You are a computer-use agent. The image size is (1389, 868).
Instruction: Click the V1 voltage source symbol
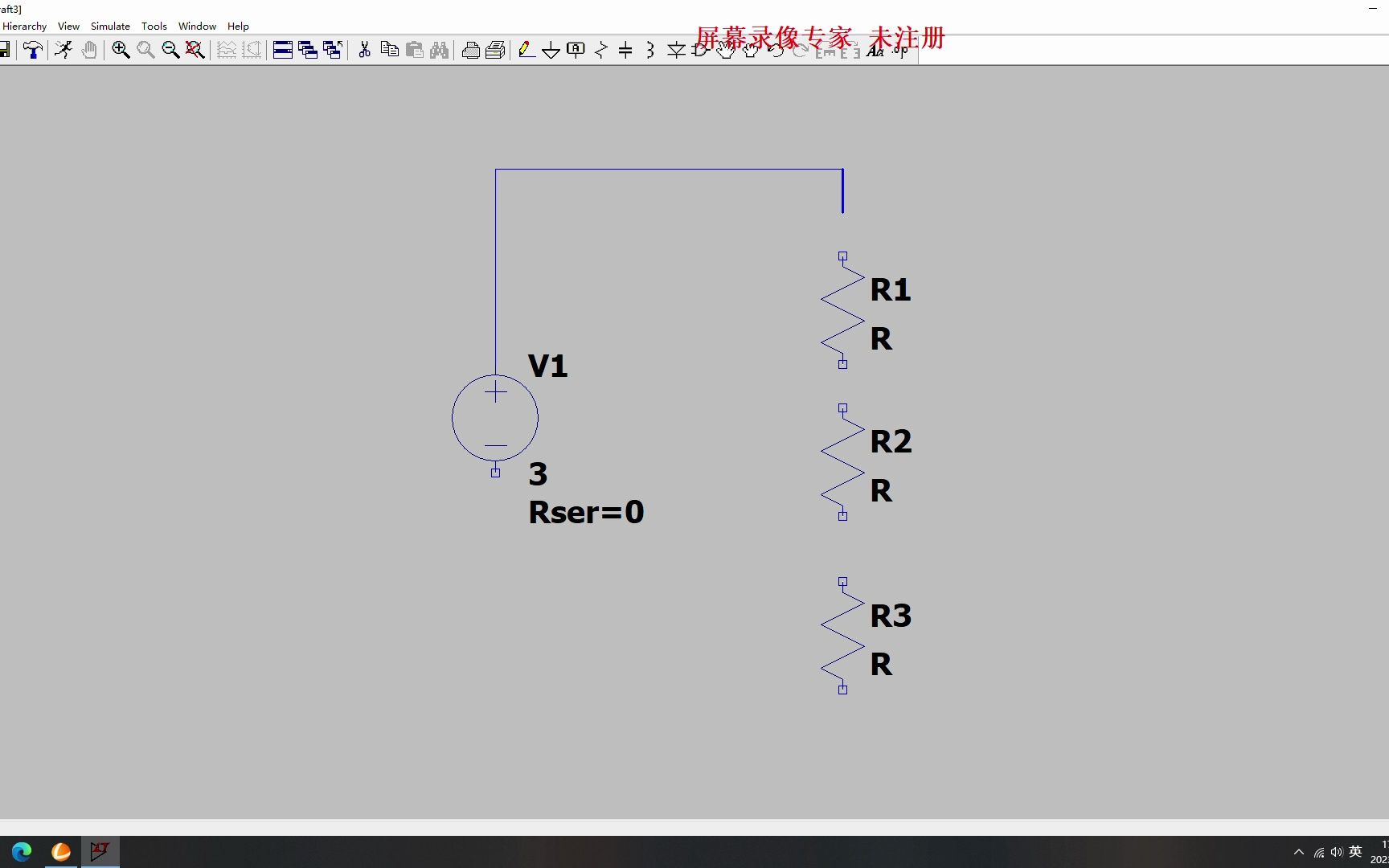tap(495, 418)
